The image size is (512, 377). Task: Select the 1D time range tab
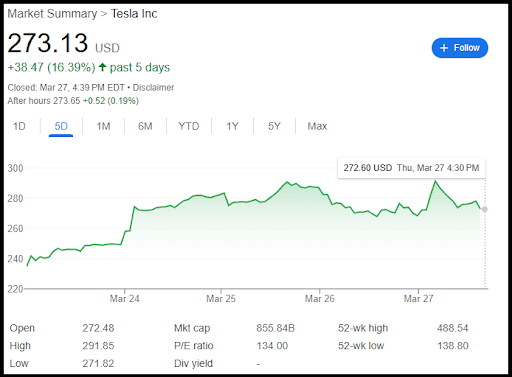(x=19, y=126)
